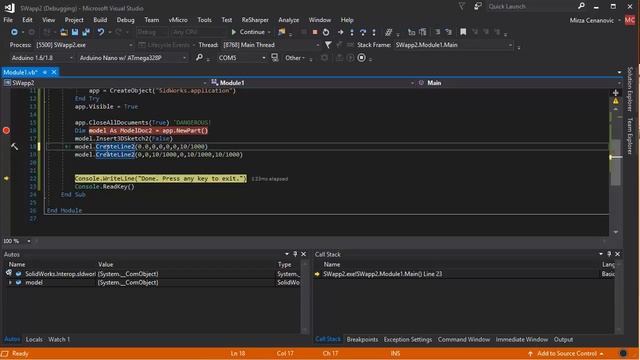Click the Save file floppy icon
Screen dimensions: 640x360
tap(75, 32)
